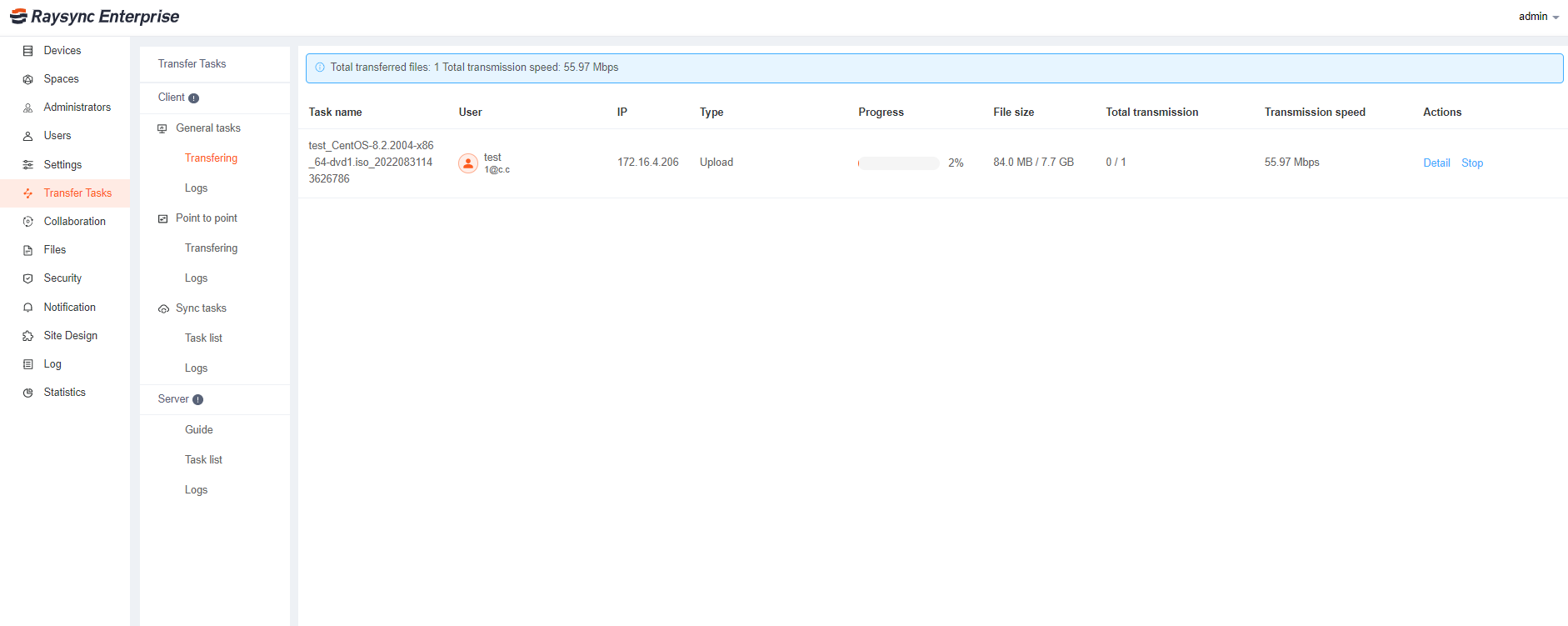The height and width of the screenshot is (626, 1568).
Task: Click the Transmission speed column header
Action: tap(1315, 113)
